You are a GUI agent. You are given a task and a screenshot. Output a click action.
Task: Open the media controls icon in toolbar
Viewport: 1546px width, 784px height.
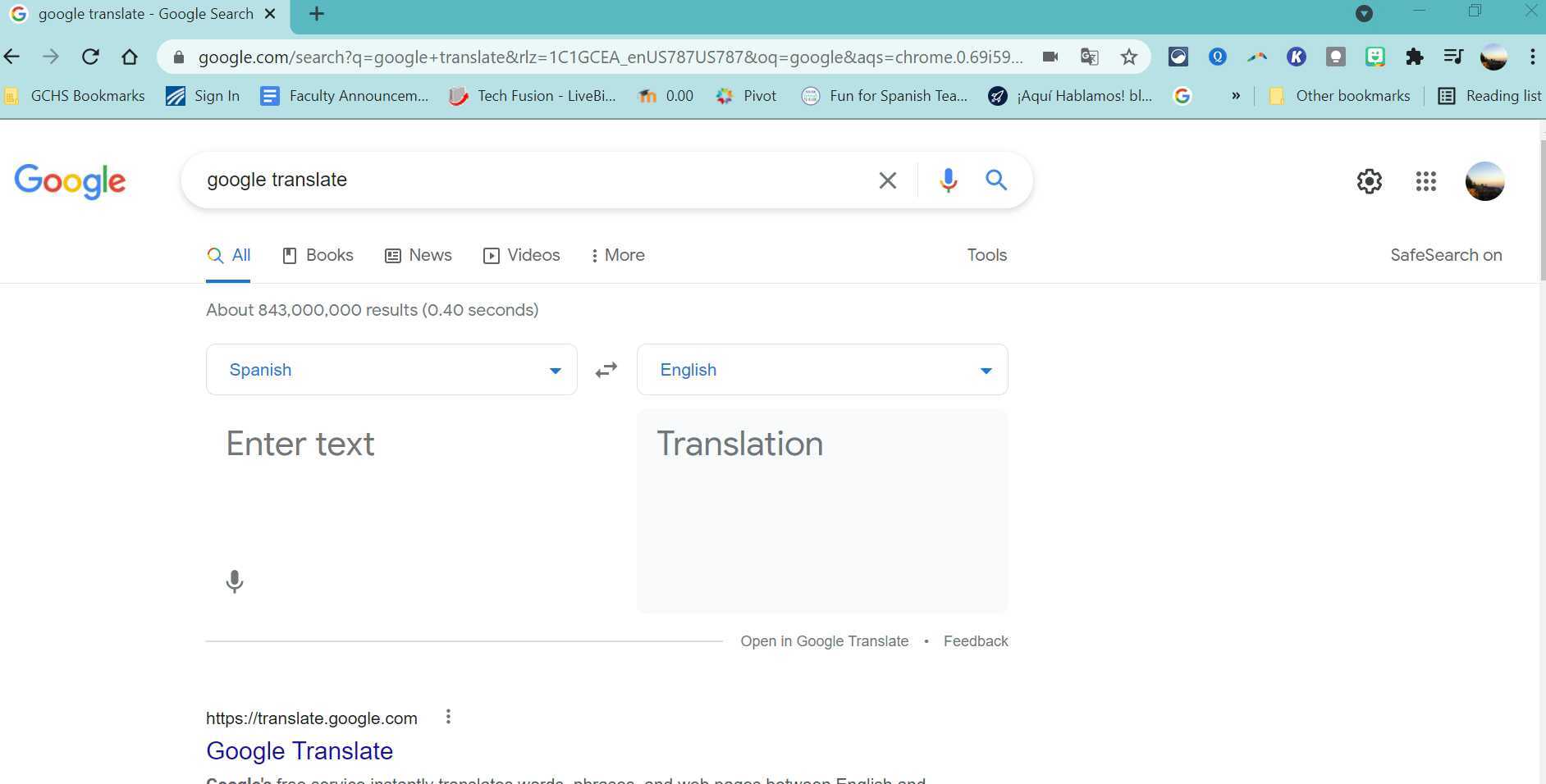(x=1453, y=57)
